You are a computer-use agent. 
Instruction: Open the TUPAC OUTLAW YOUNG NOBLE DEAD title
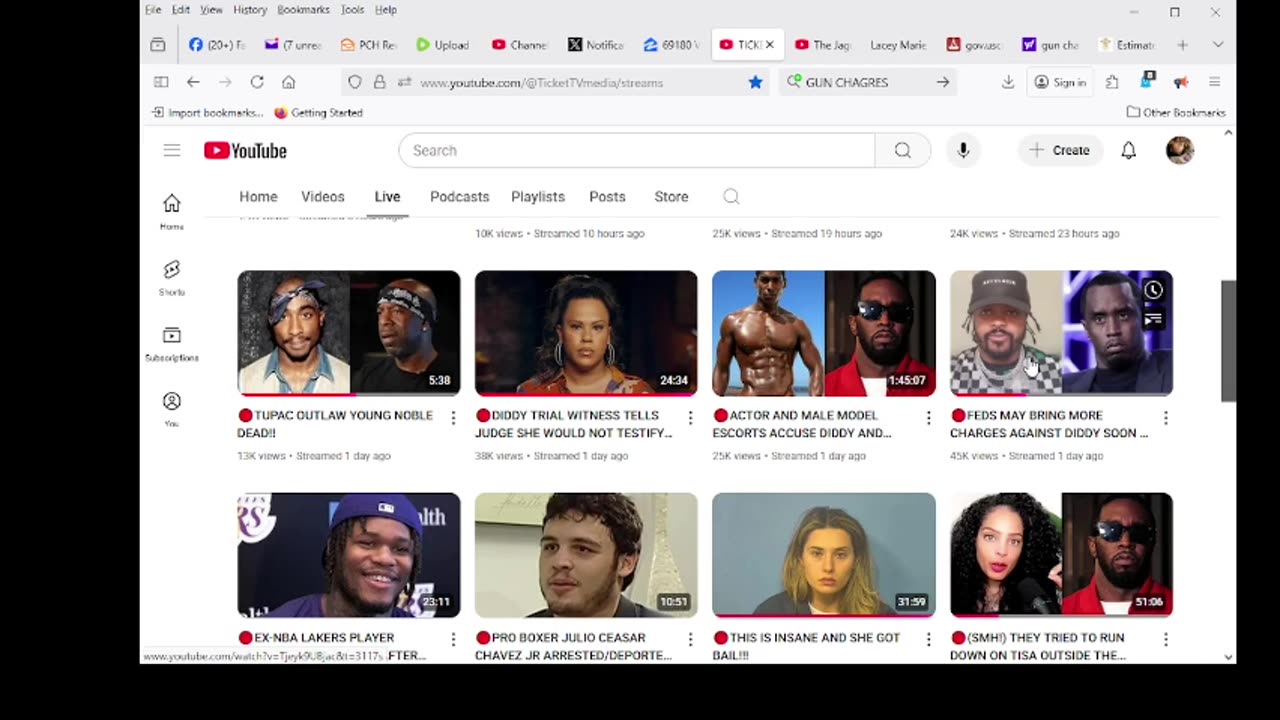coord(335,424)
